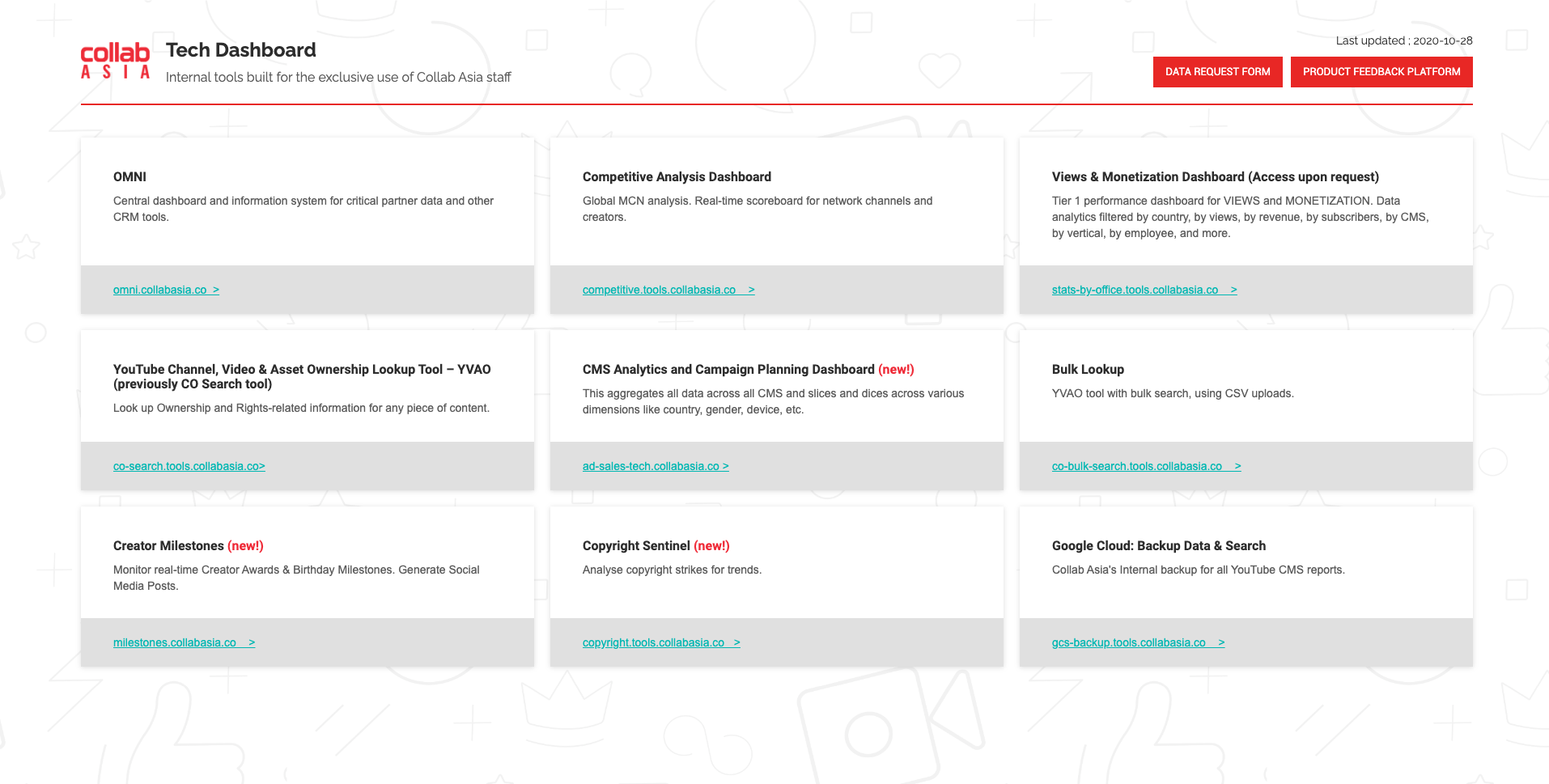1549x784 pixels.
Task: Click the Bulk Lookup title
Action: [1088, 370]
